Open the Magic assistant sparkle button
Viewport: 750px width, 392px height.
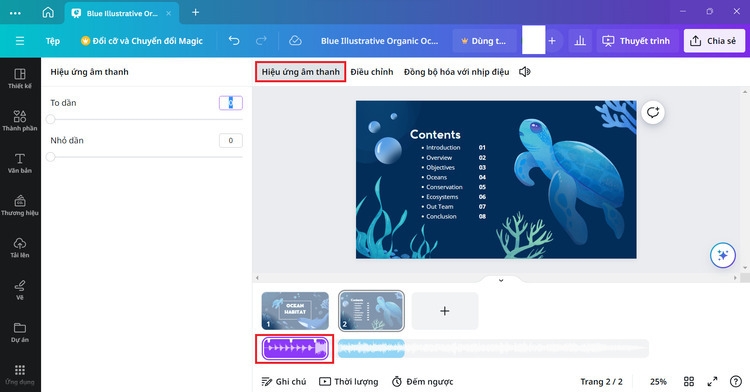point(723,255)
